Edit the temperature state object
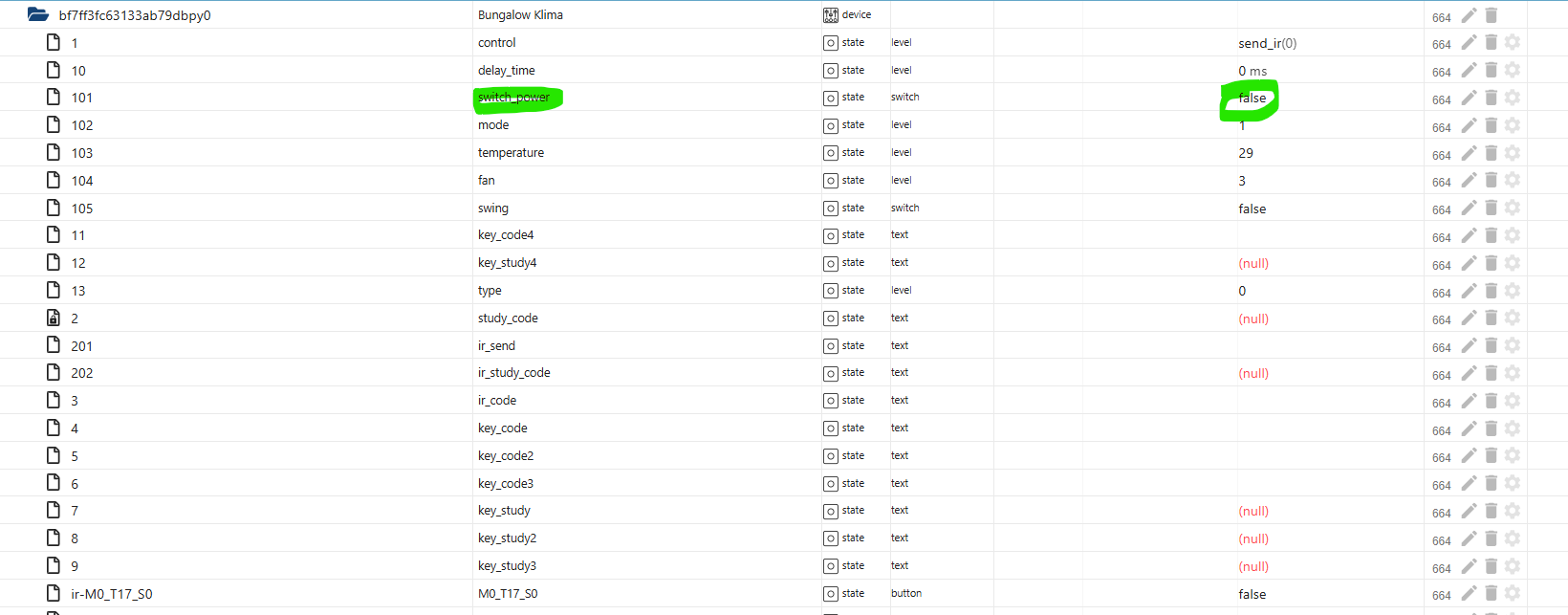This screenshot has width=1568, height=615. 1469,153
